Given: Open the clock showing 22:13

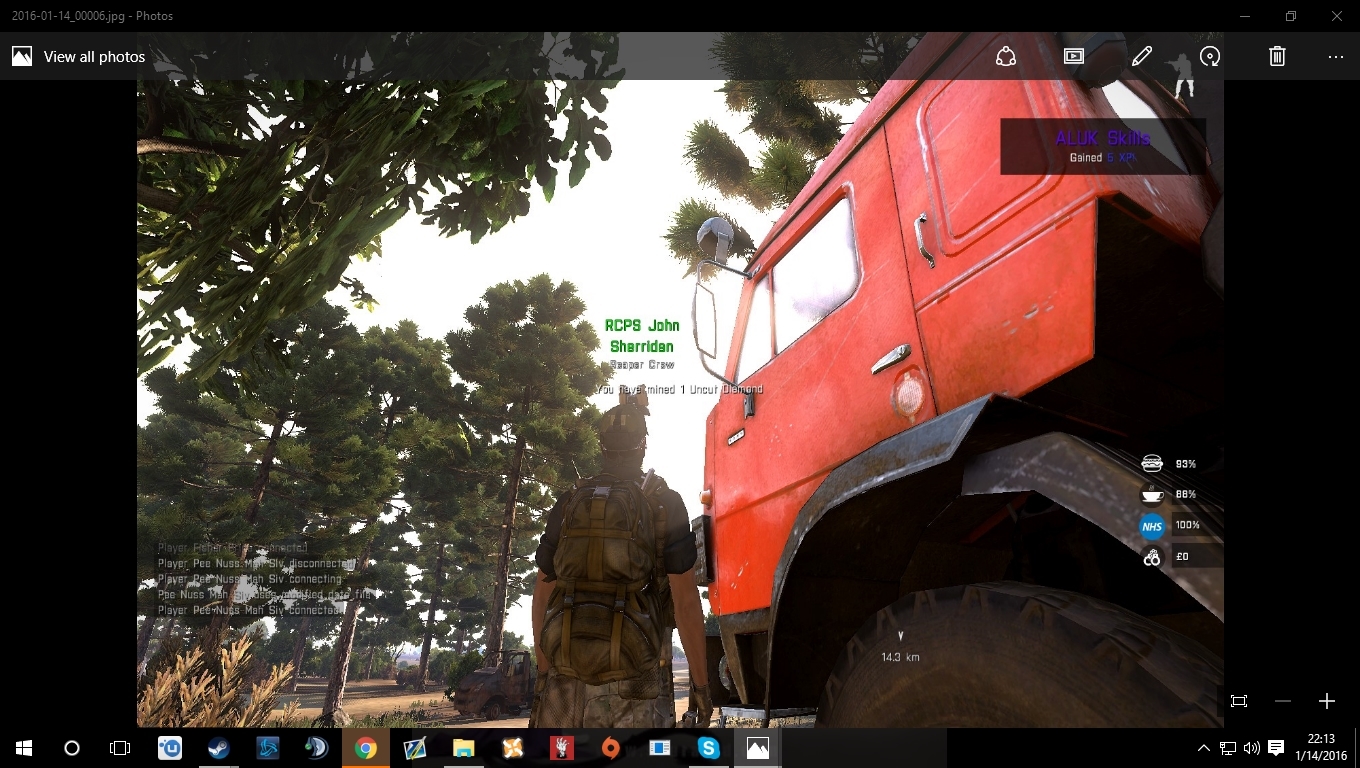Looking at the screenshot, I should pos(1323,748).
